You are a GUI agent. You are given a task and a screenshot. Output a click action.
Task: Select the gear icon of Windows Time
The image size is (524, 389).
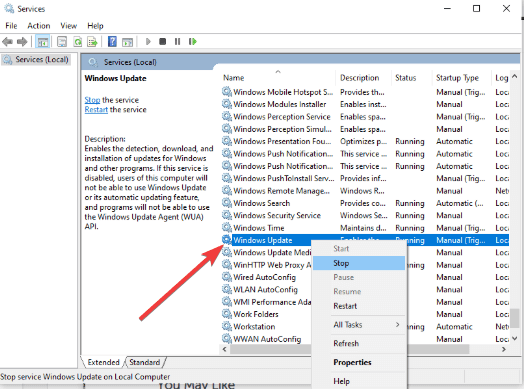227,228
